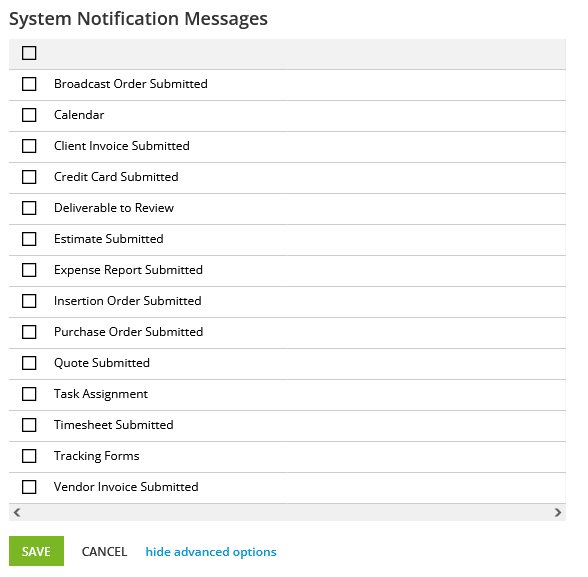588x577 pixels.
Task: Enable Estimate Submitted notification checkbox
Action: click(x=29, y=239)
